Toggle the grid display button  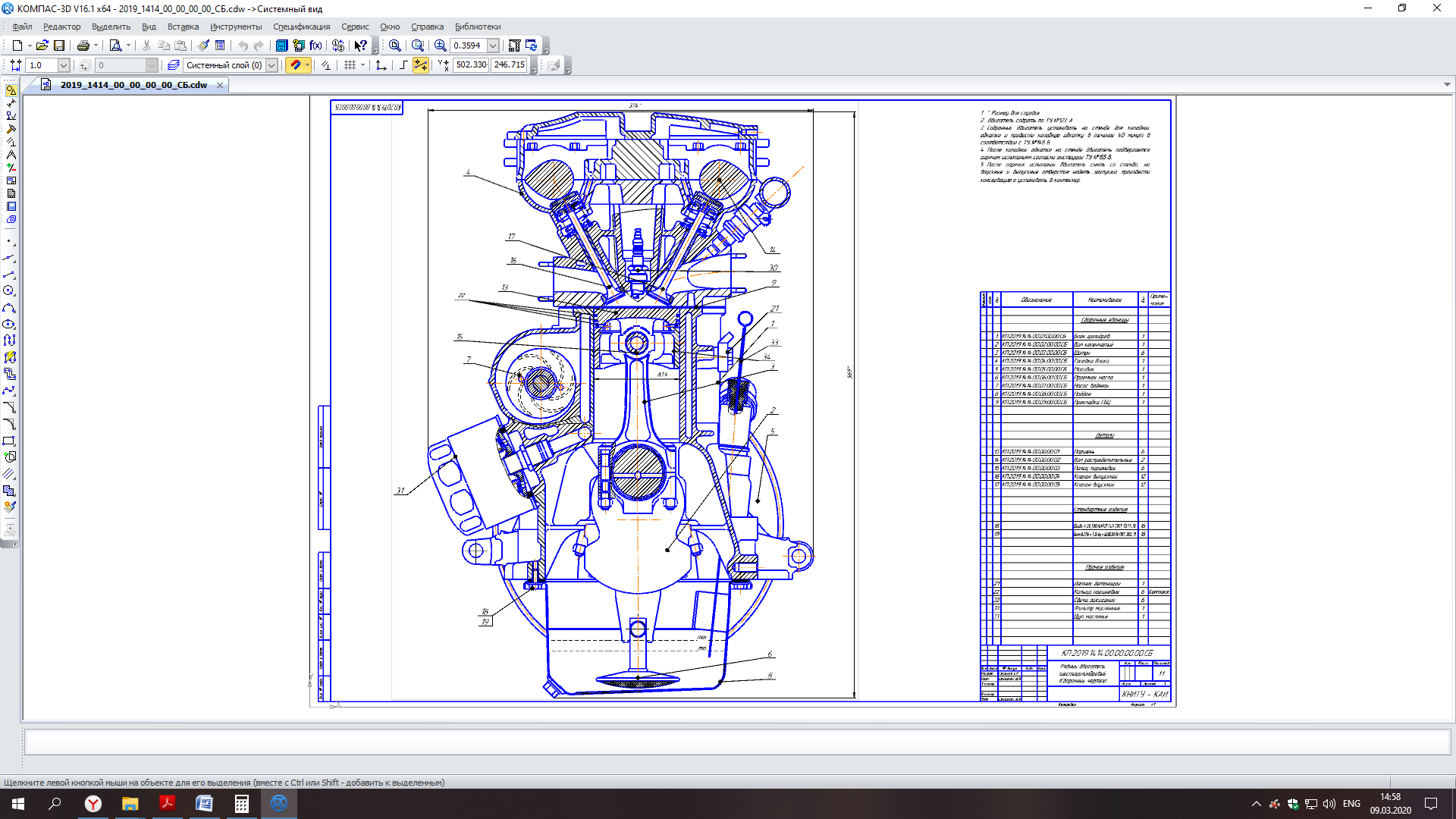tap(350, 65)
